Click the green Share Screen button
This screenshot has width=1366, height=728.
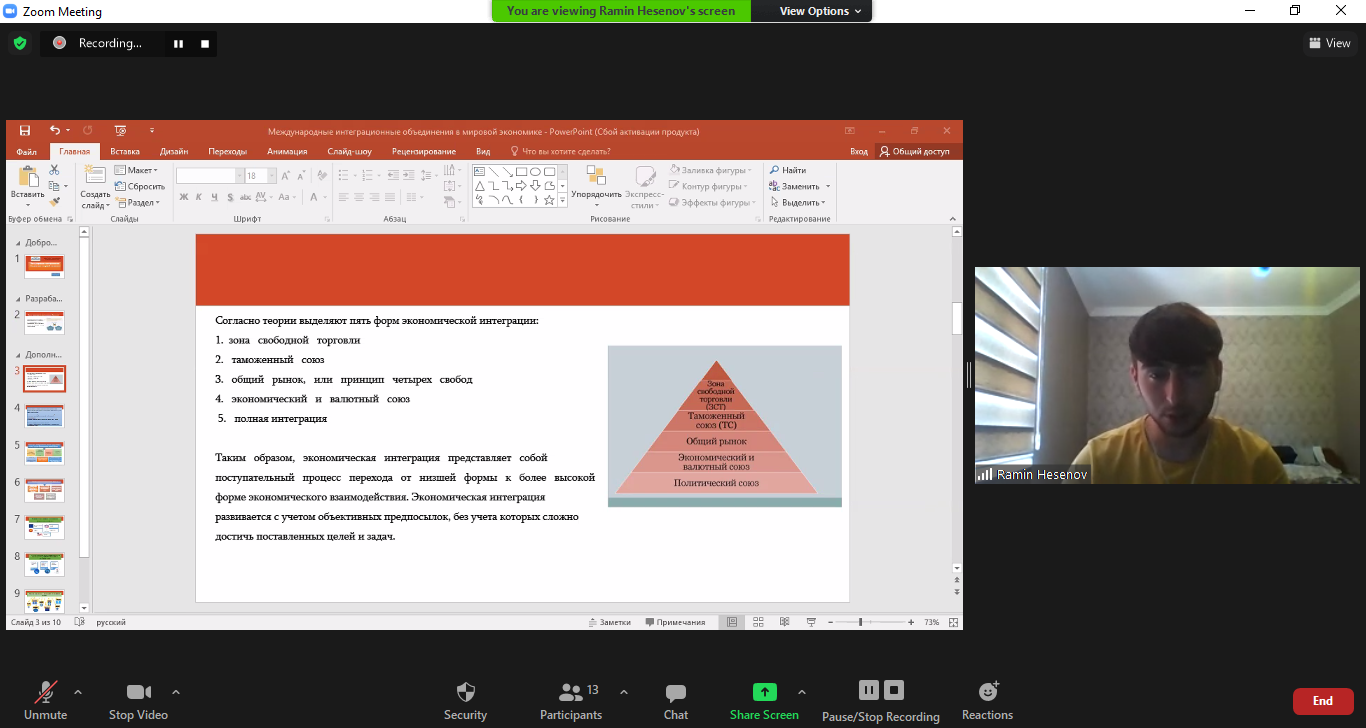point(764,701)
